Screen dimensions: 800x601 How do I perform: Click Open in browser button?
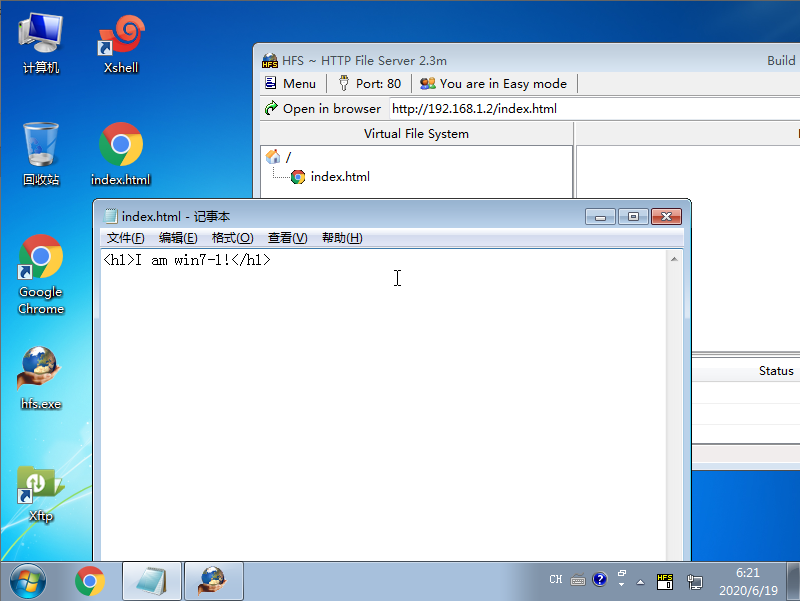pos(322,109)
